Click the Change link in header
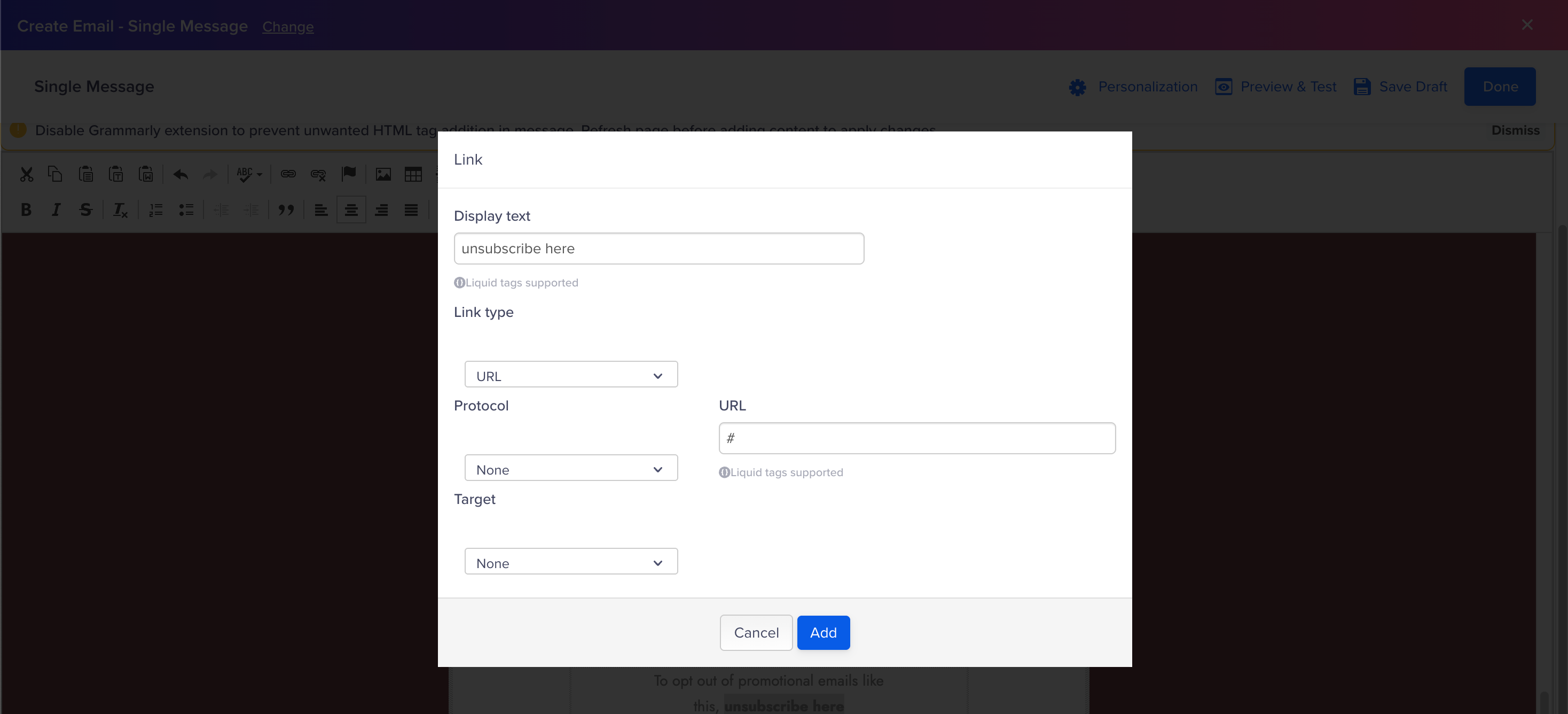 point(288,27)
